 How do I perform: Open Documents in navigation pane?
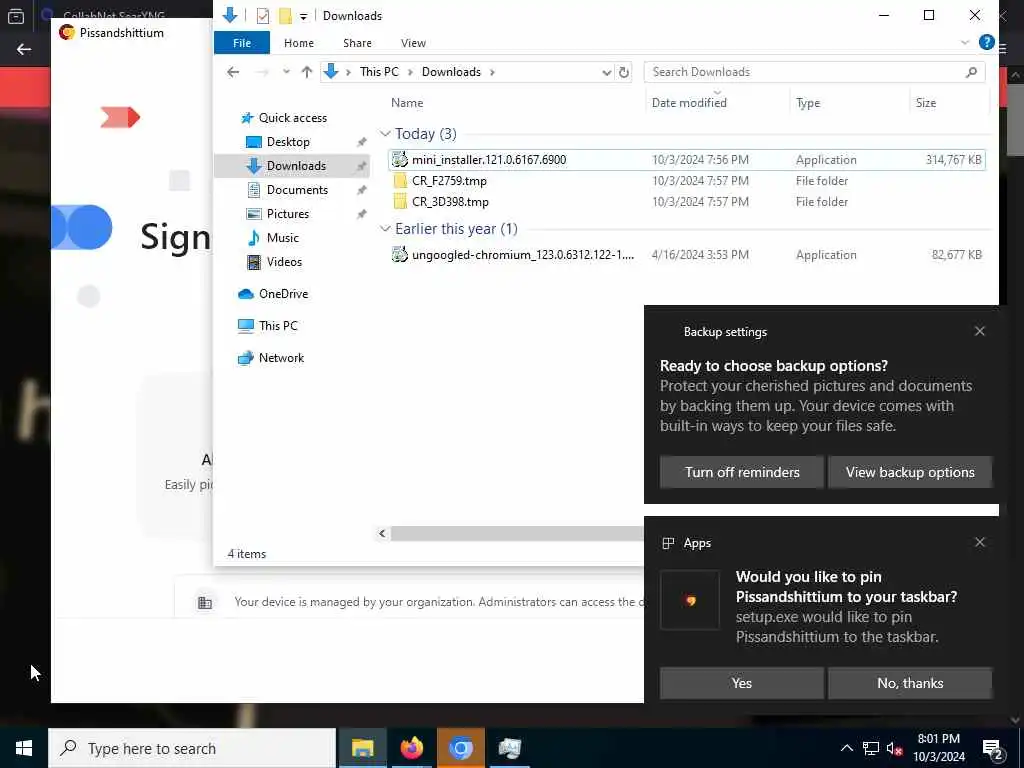pyautogui.click(x=297, y=190)
